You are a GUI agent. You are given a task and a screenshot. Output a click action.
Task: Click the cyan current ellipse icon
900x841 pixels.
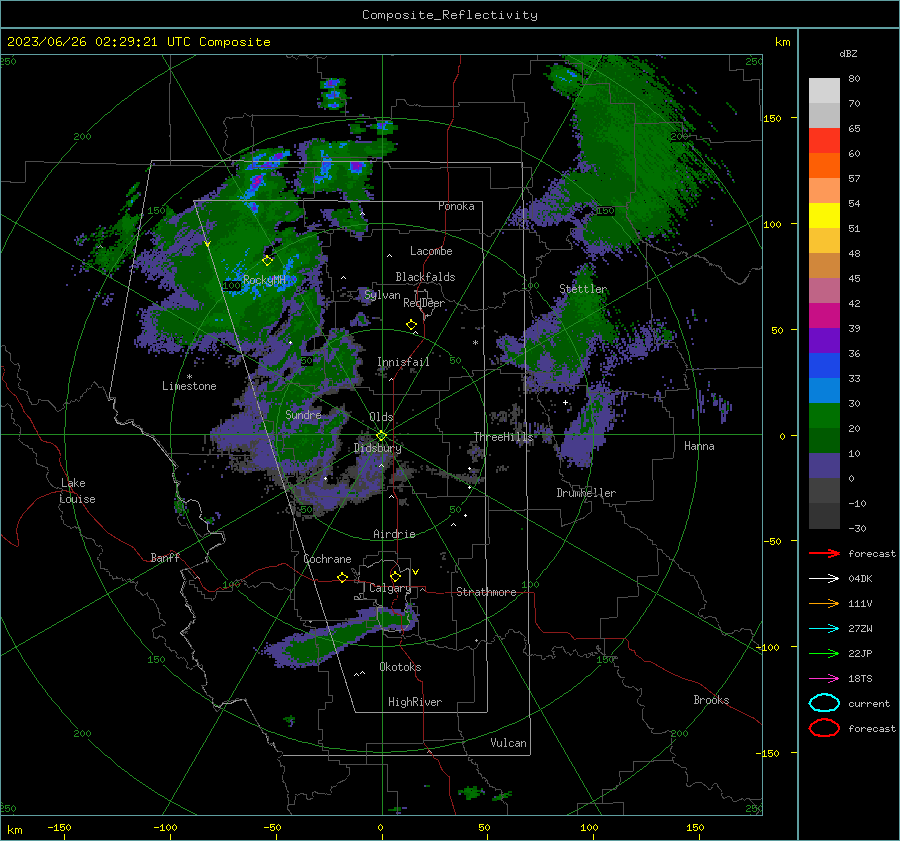coord(824,703)
